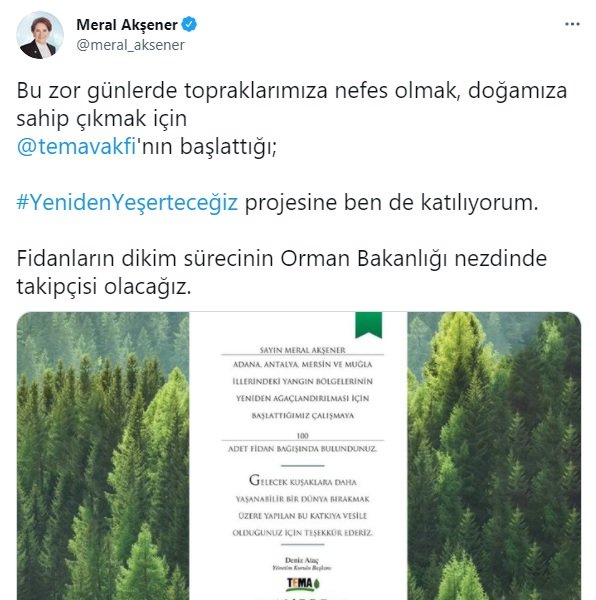
Task: Click the green ribbon on the certificate
Action: tap(368, 325)
